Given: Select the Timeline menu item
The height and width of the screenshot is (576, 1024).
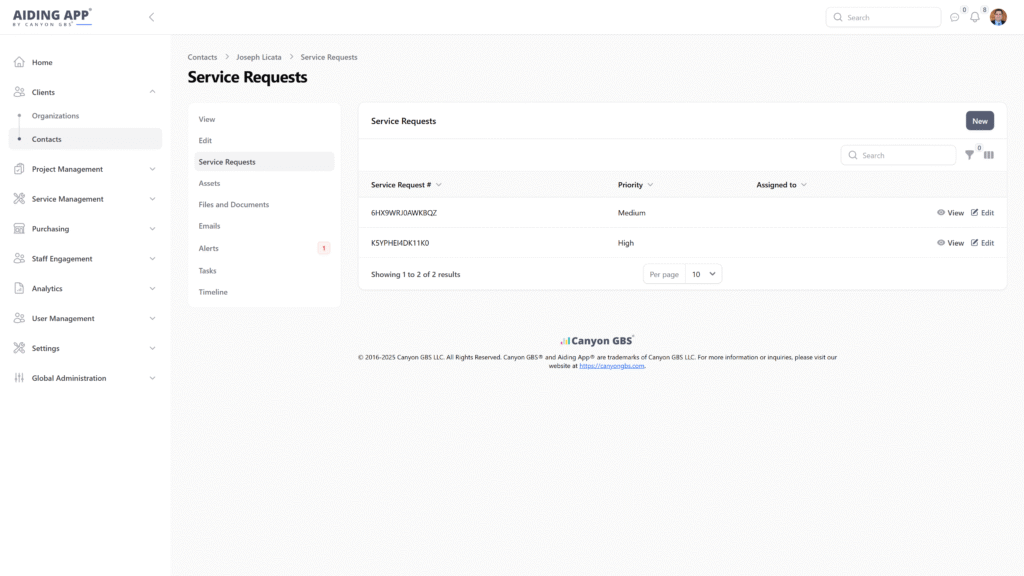Looking at the screenshot, I should [x=213, y=292].
